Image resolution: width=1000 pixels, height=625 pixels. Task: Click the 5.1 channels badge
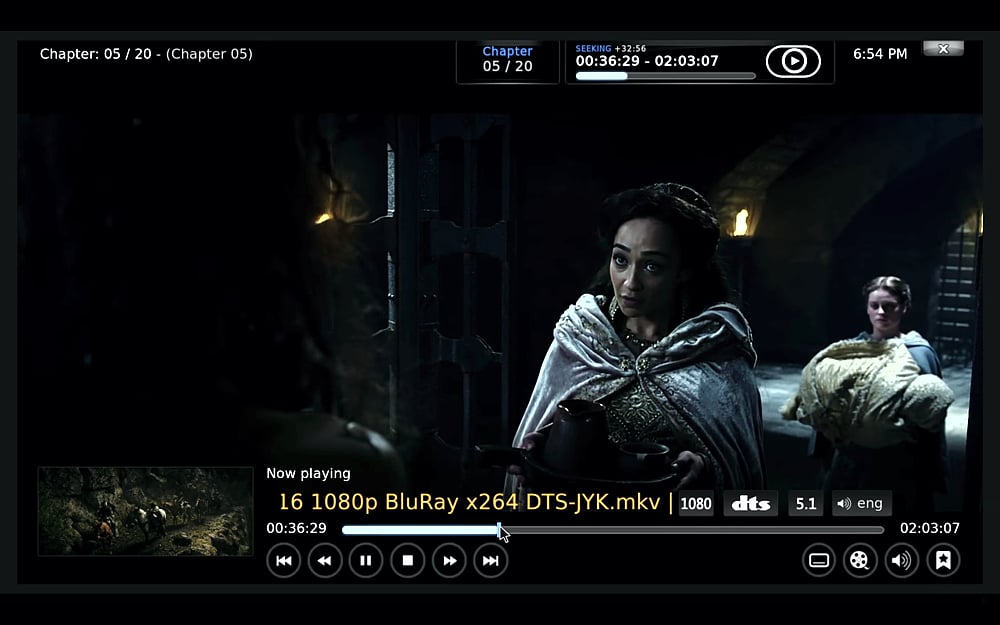[805, 504]
